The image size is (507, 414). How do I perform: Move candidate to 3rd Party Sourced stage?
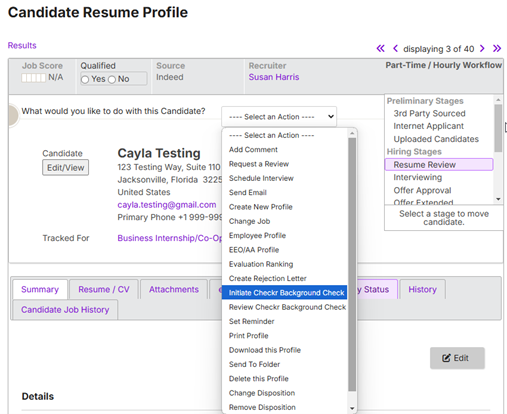pos(429,114)
